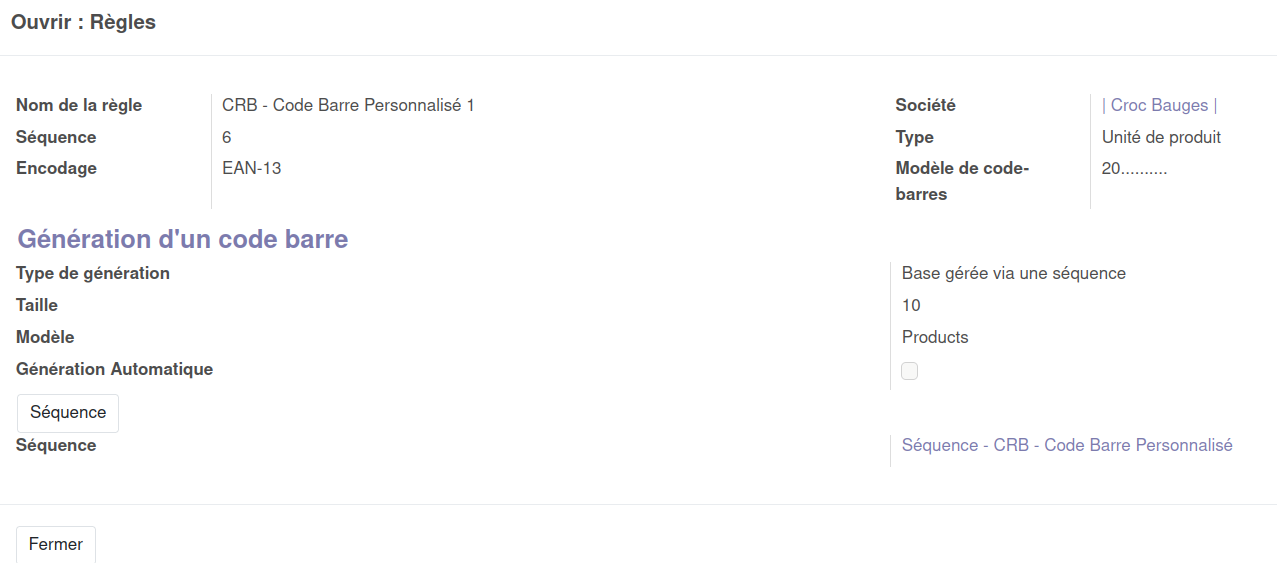This screenshot has width=1277, height=563.
Task: Click the Société field label
Action: tap(925, 105)
